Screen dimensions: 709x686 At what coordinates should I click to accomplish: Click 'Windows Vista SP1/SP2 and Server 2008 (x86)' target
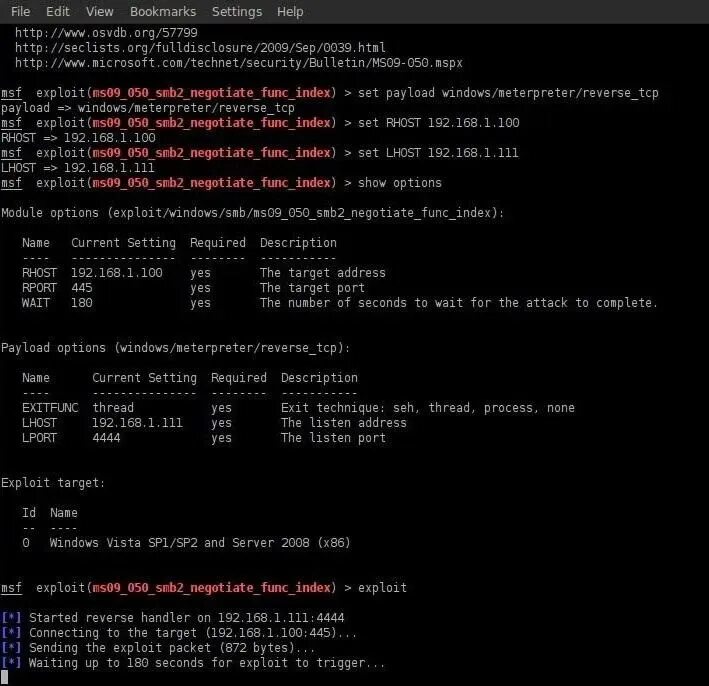click(x=200, y=543)
